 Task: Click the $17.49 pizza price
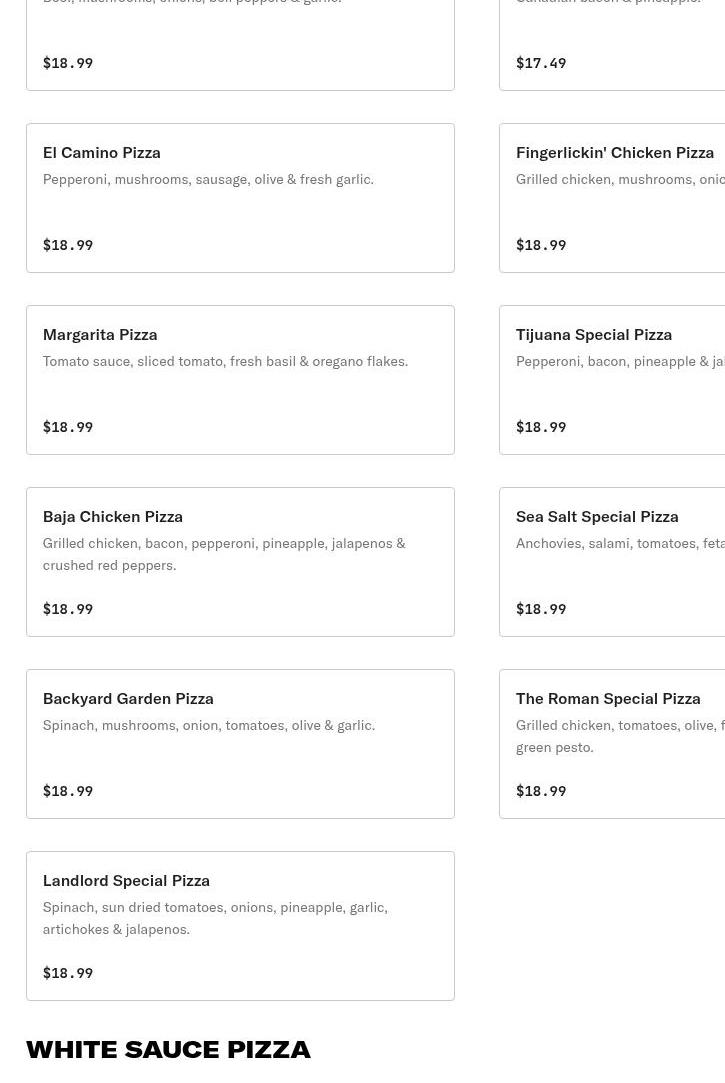(x=541, y=63)
